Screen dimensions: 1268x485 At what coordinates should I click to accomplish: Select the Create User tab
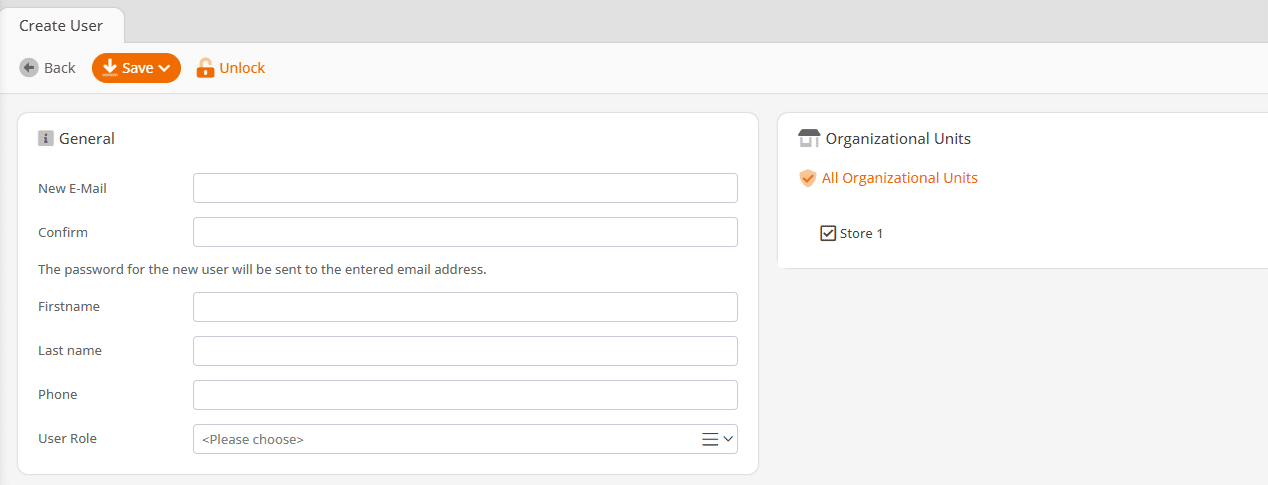point(61,26)
